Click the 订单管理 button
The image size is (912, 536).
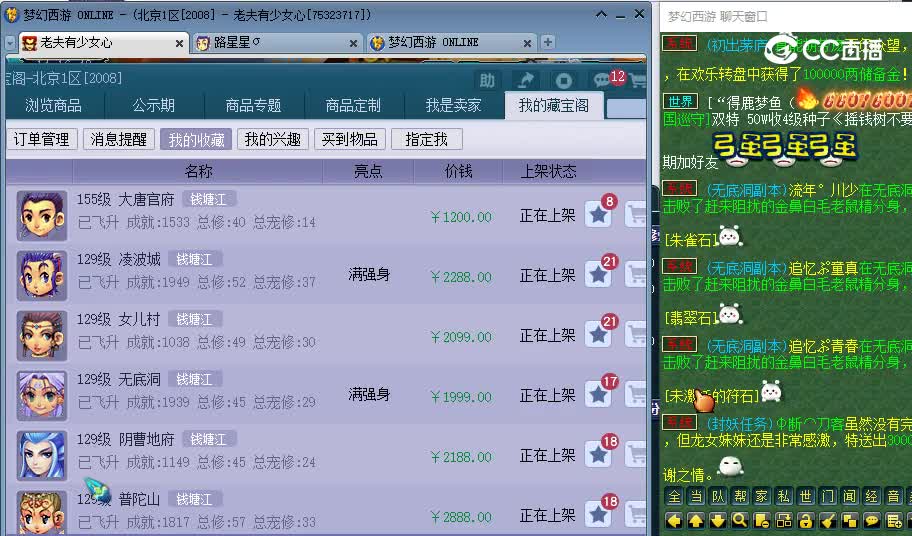(42, 140)
